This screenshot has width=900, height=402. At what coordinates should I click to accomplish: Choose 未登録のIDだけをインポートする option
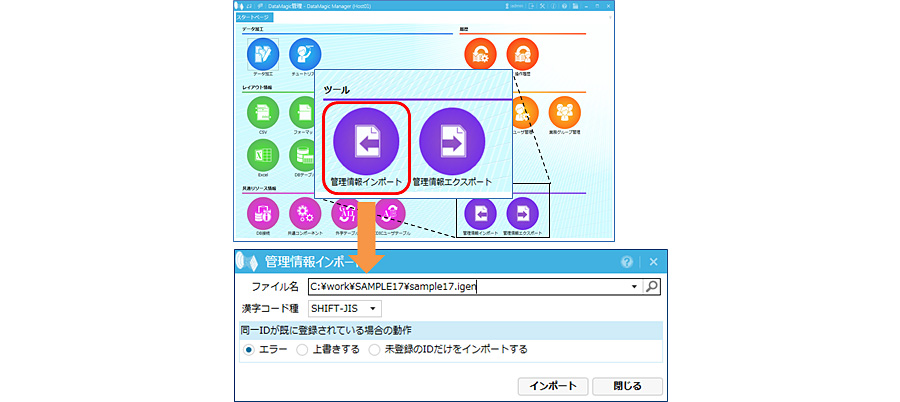[374, 349]
